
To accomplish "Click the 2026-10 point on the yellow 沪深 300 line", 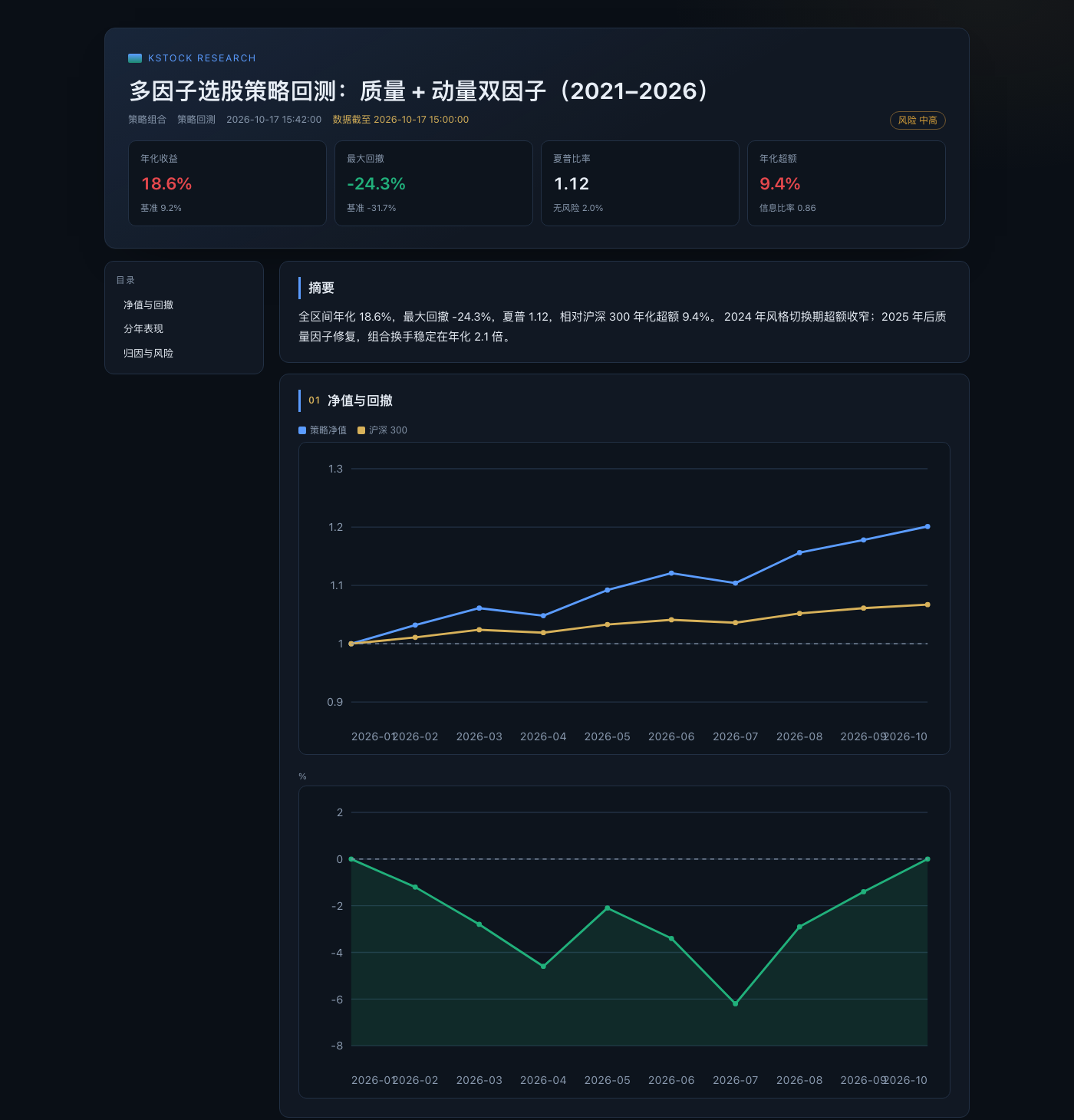I will pos(927,604).
